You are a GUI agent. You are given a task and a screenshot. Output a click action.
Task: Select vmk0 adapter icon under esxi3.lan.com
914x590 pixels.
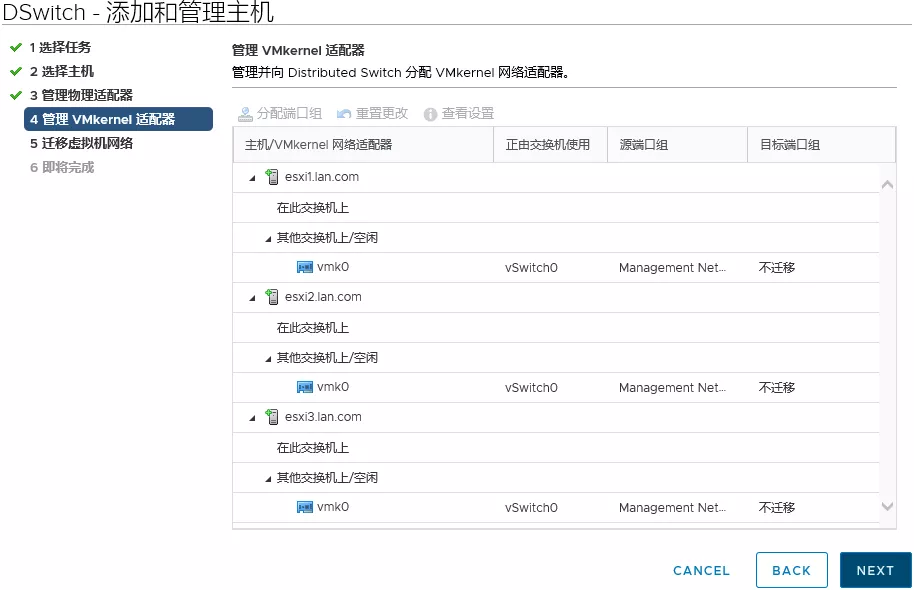click(305, 508)
